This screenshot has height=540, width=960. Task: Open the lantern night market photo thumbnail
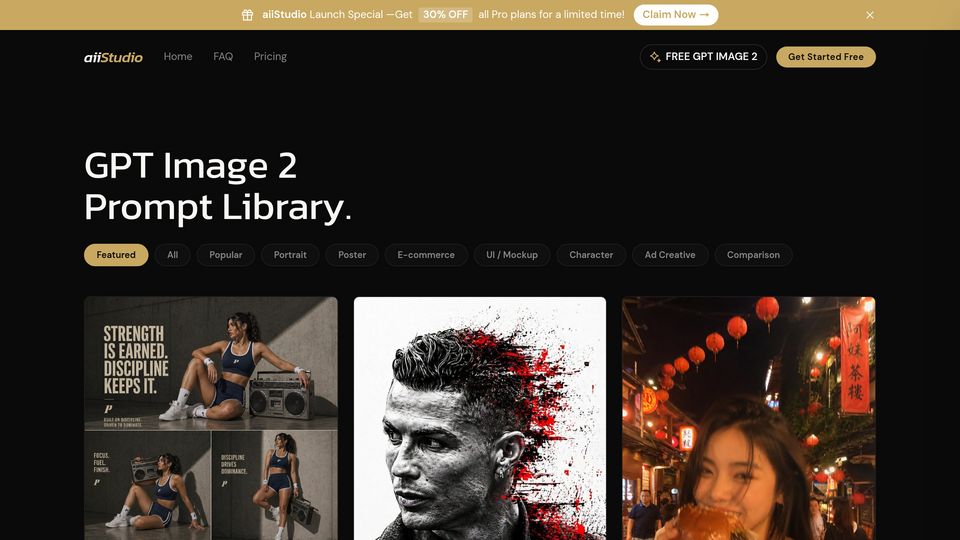point(749,418)
